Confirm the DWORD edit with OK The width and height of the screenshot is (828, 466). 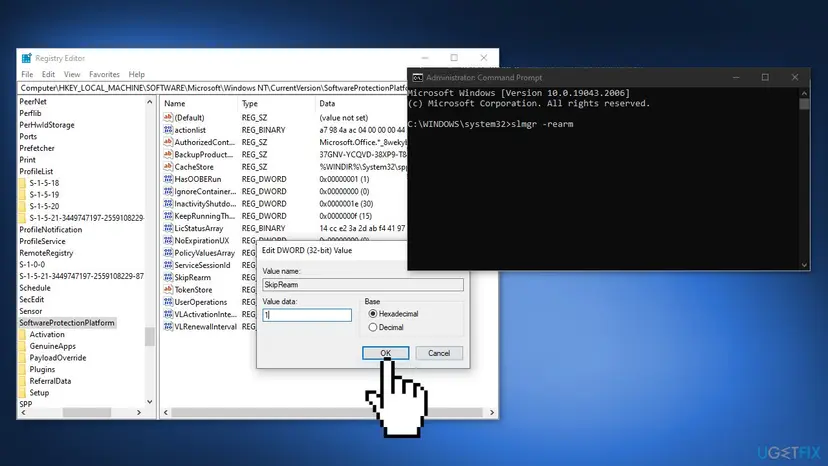[x=385, y=353]
